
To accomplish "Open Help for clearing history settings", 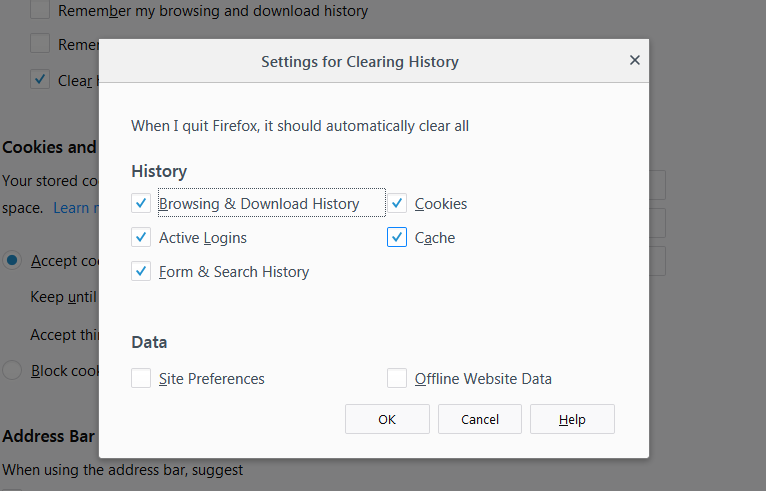I will [x=572, y=419].
